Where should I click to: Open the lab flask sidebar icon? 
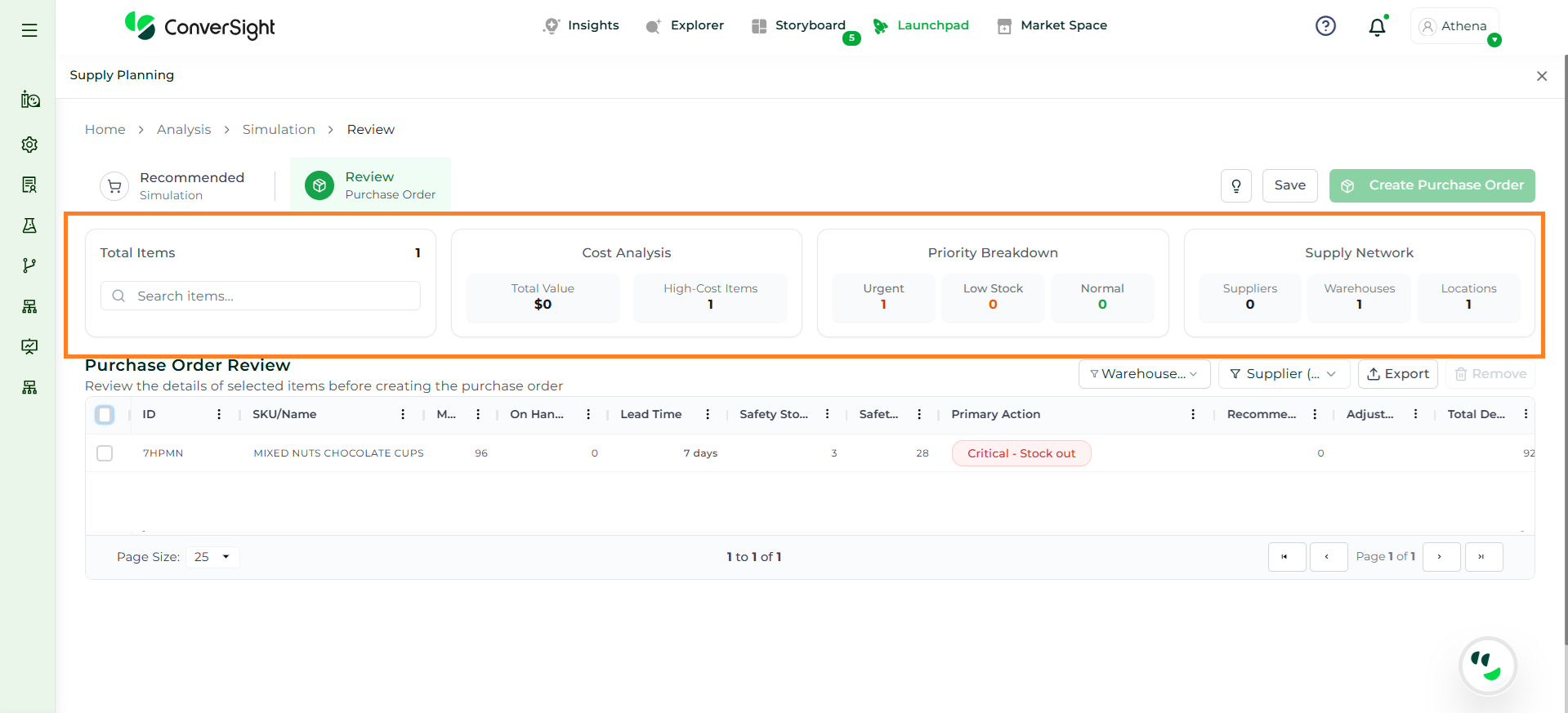(29, 225)
